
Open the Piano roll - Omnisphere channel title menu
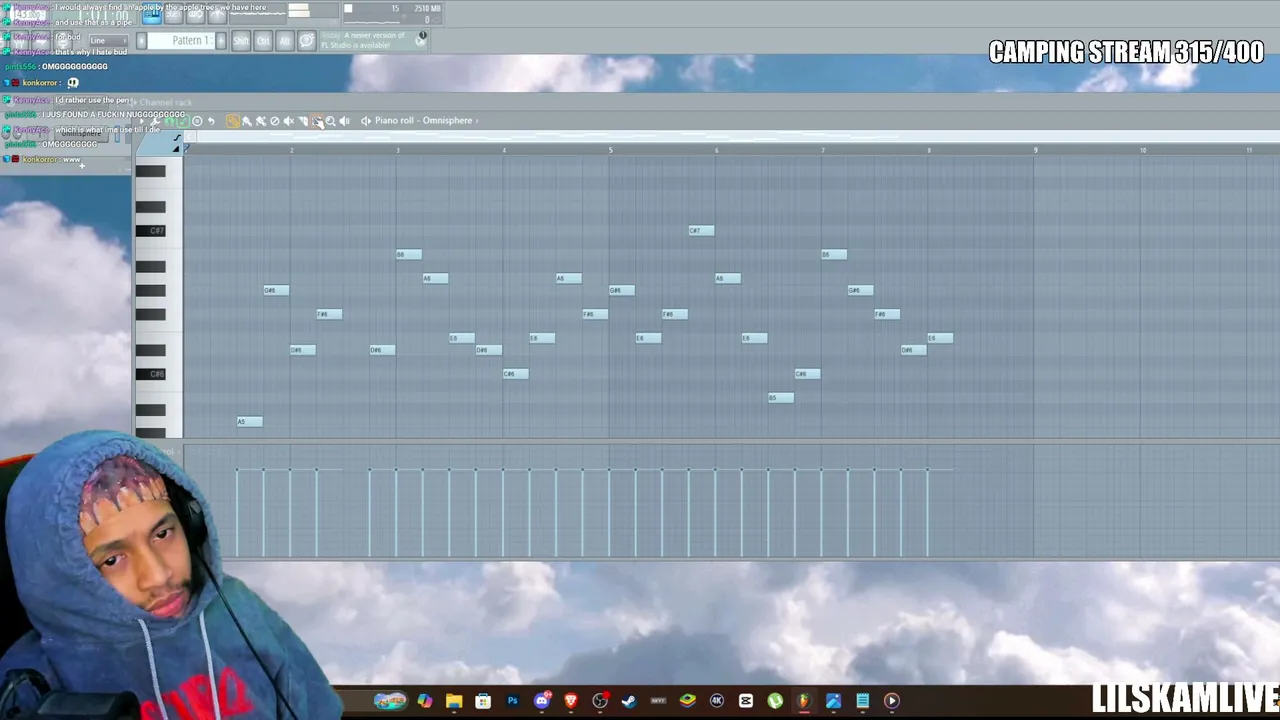coord(424,121)
